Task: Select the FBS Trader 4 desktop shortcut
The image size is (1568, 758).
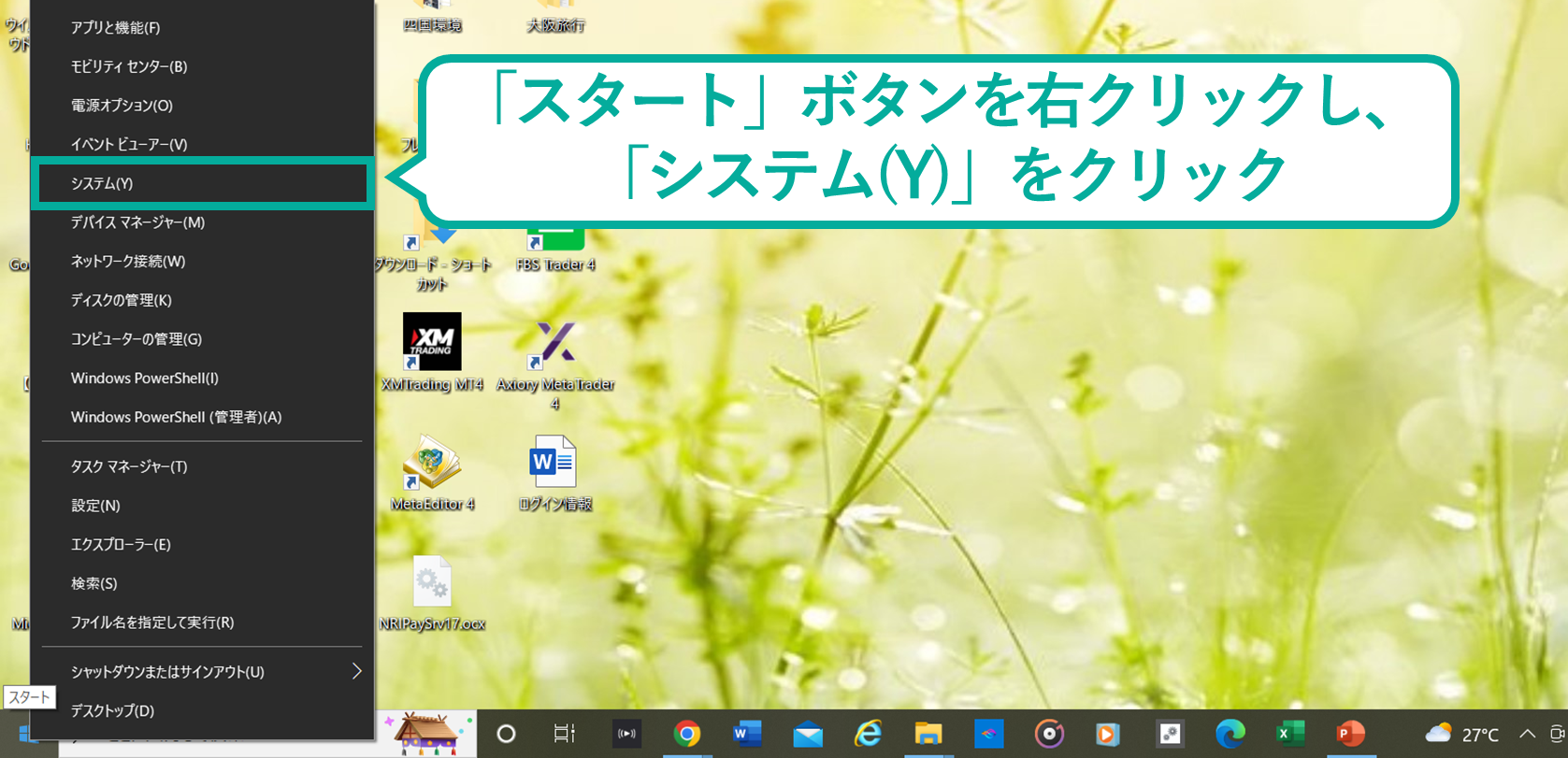Action: pos(555,249)
